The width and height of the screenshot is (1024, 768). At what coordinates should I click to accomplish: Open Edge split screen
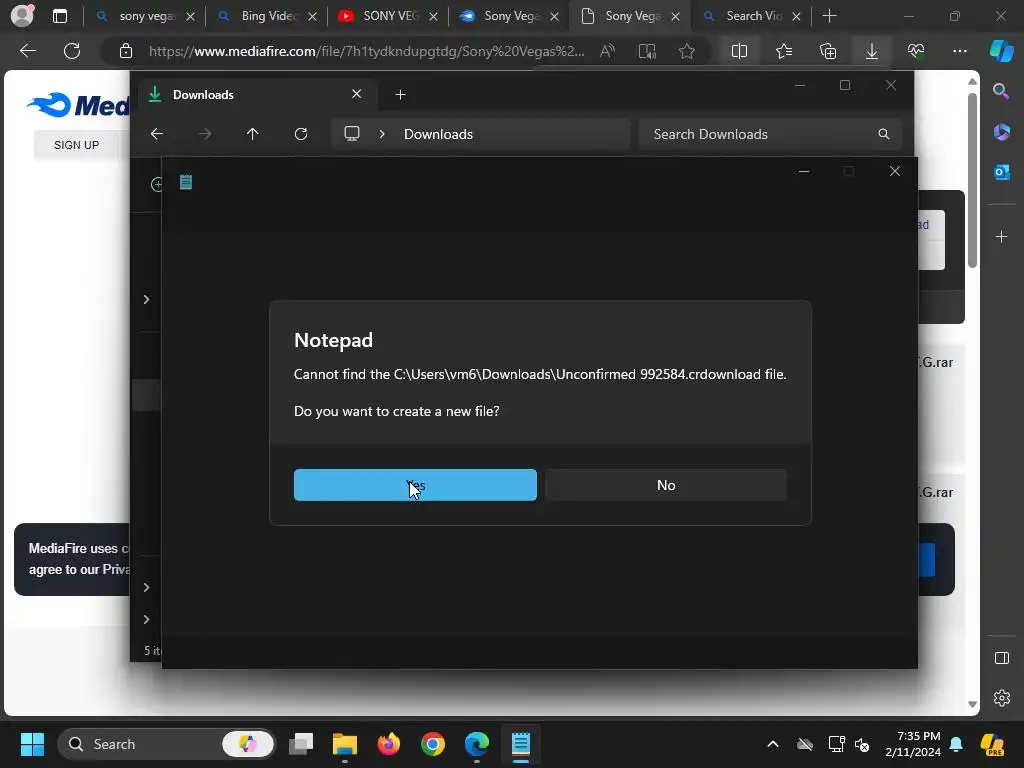point(739,51)
